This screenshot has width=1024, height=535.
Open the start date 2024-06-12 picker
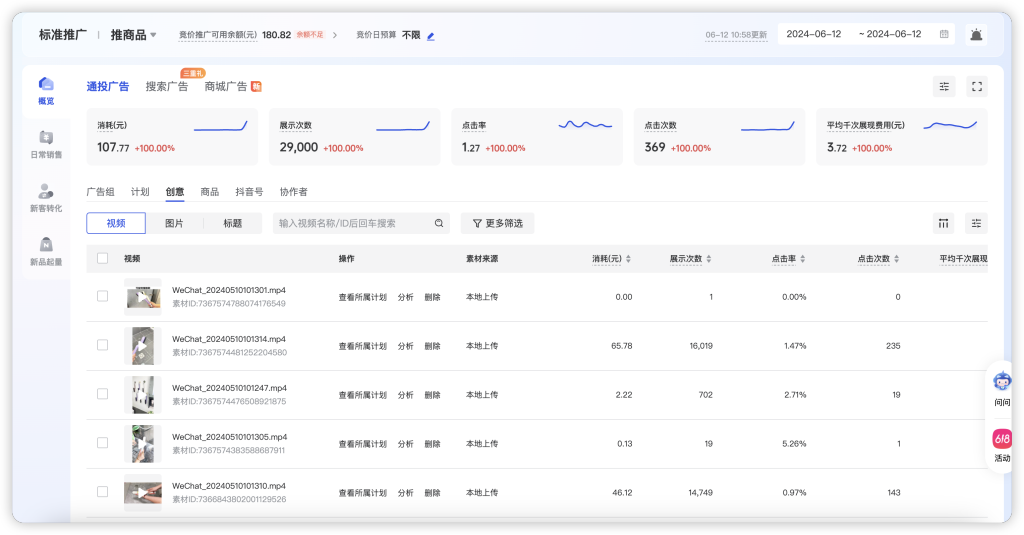814,34
